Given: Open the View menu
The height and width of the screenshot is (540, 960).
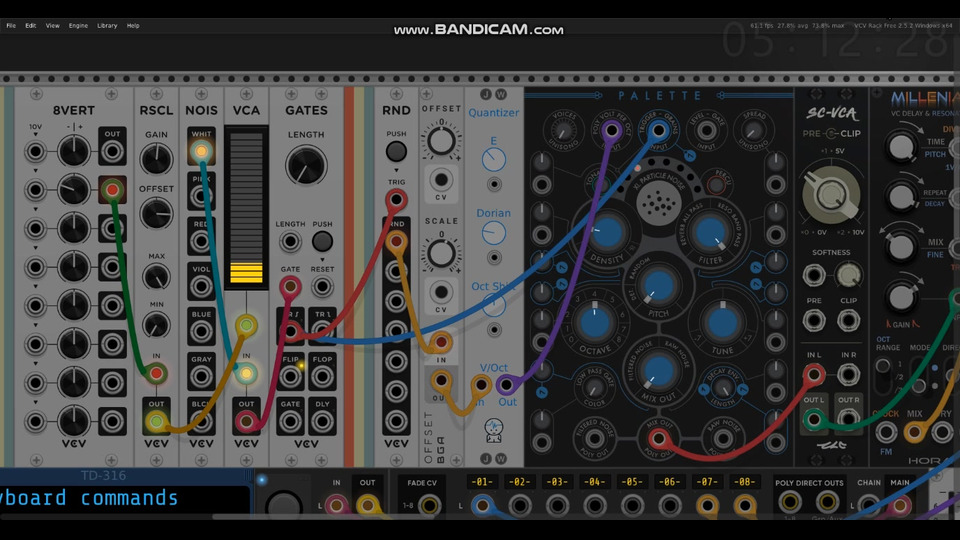Looking at the screenshot, I should point(53,26).
